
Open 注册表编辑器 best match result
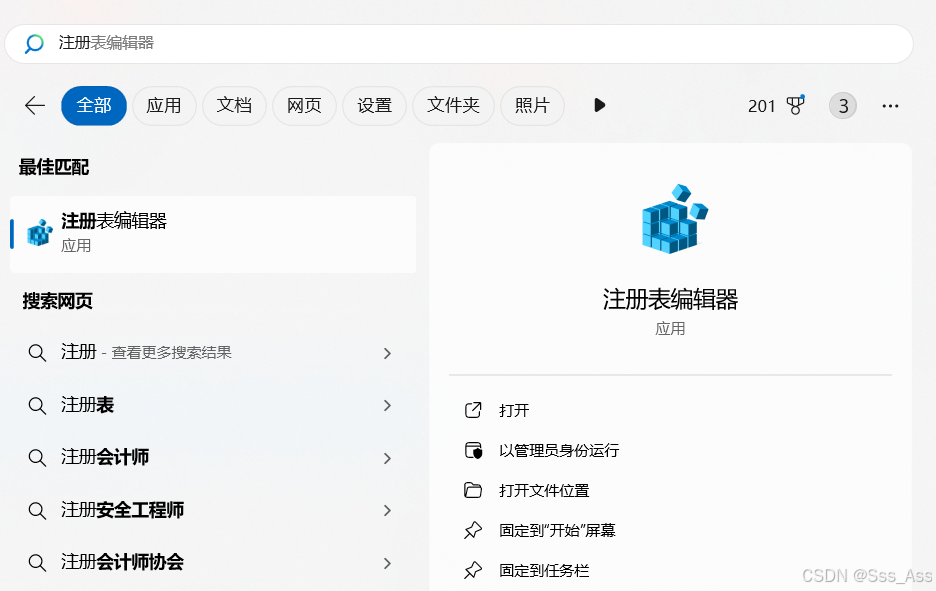(213, 234)
